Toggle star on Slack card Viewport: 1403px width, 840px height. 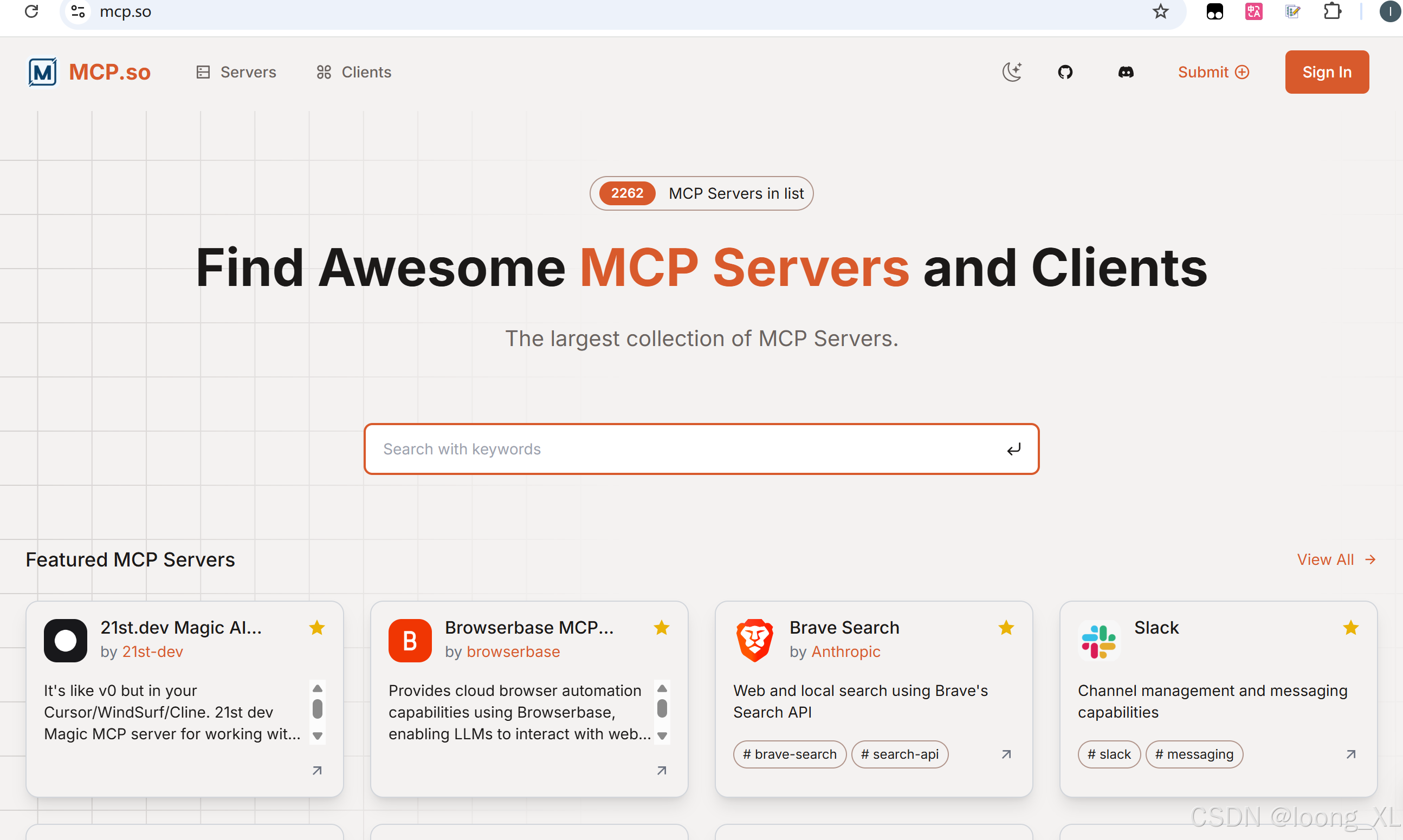pyautogui.click(x=1350, y=628)
